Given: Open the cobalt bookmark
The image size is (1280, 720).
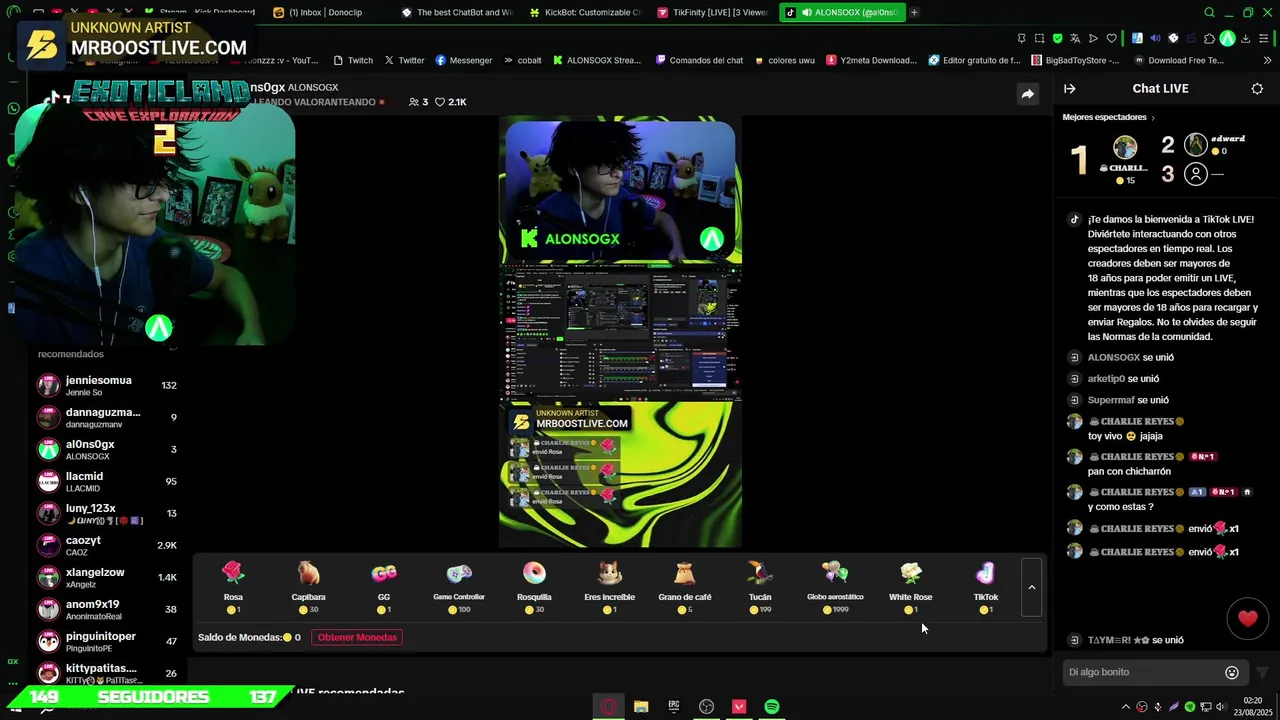Looking at the screenshot, I should 522,60.
